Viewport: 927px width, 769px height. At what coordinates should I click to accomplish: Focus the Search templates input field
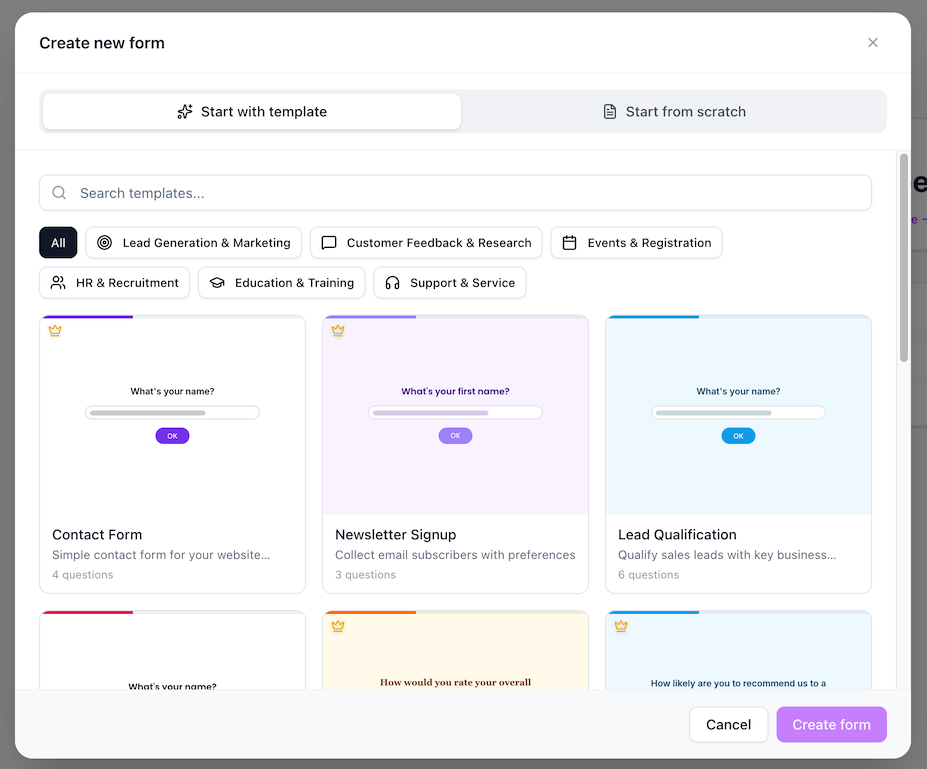tap(470, 193)
